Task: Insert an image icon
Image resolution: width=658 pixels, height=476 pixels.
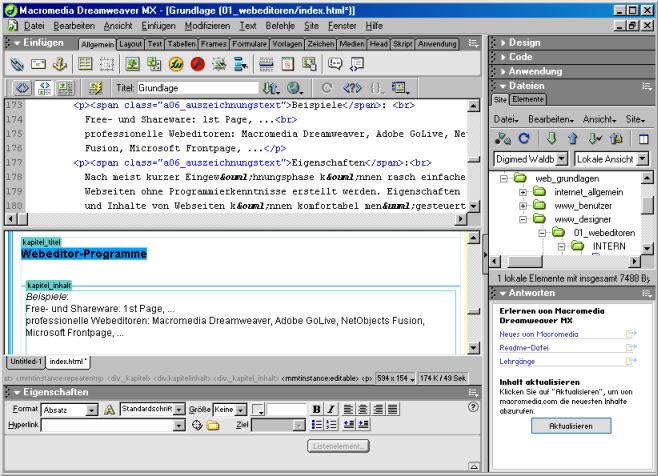Action: pos(133,64)
